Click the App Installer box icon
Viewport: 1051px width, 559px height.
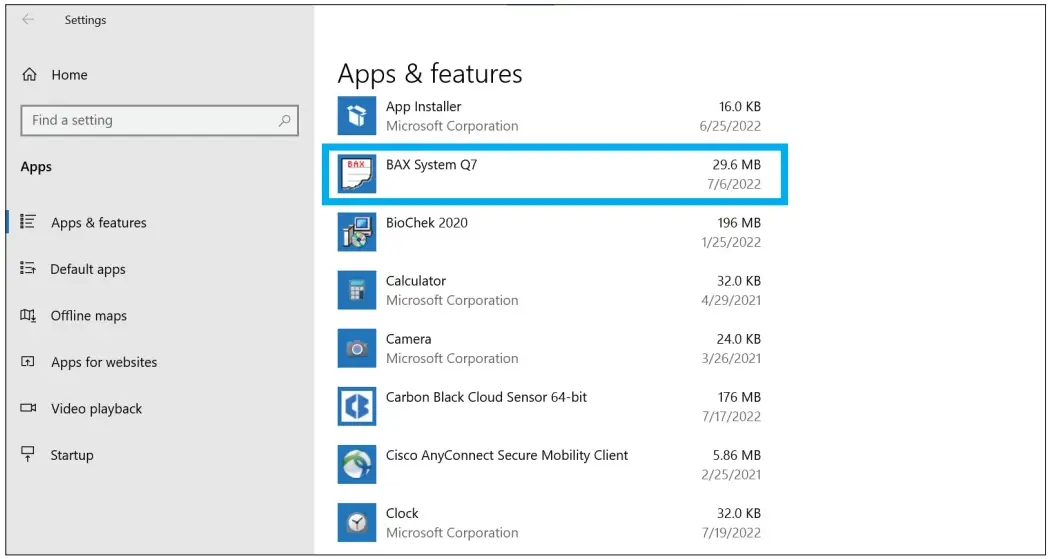[x=357, y=116]
